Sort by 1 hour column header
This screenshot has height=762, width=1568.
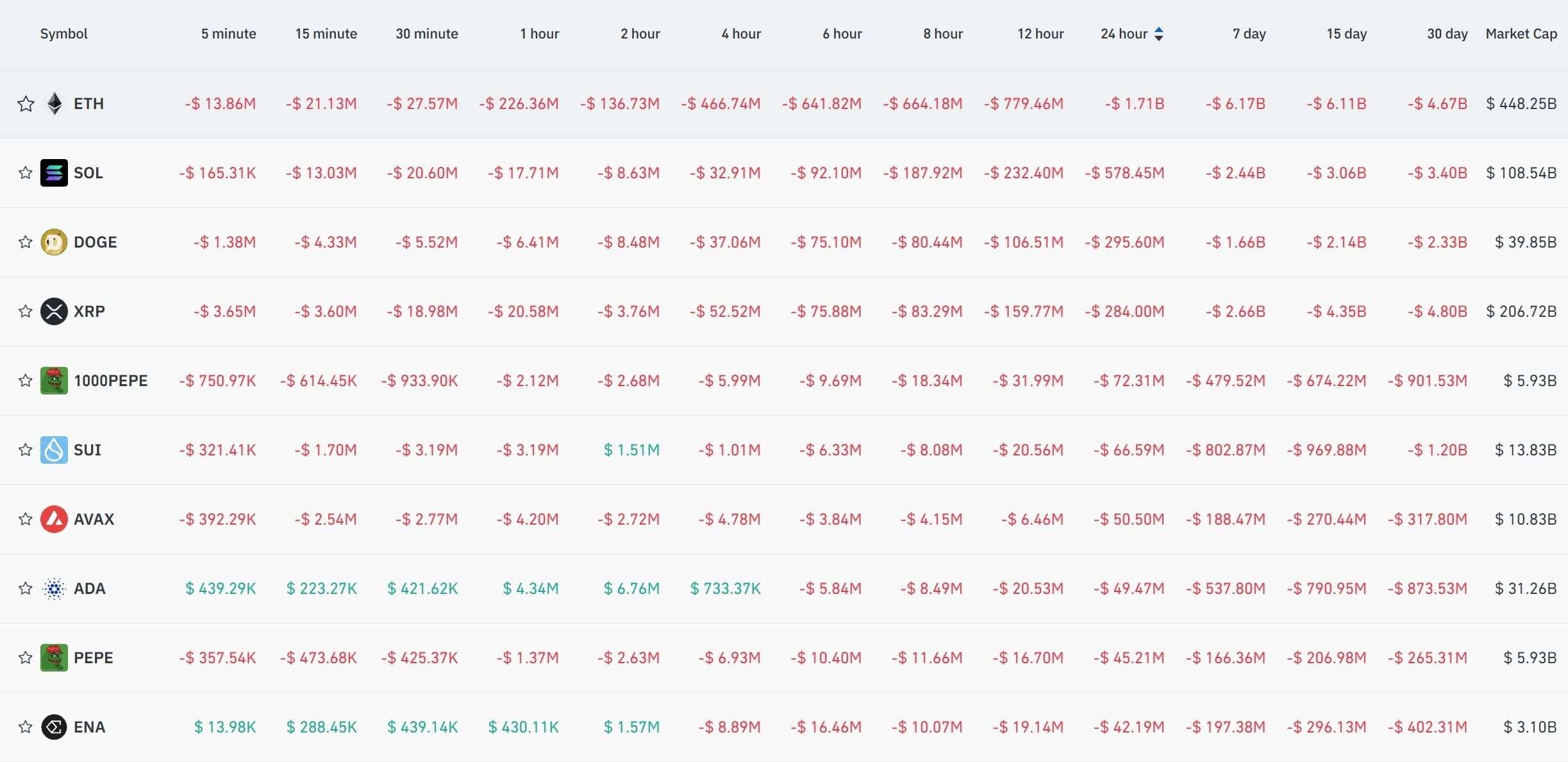(540, 34)
